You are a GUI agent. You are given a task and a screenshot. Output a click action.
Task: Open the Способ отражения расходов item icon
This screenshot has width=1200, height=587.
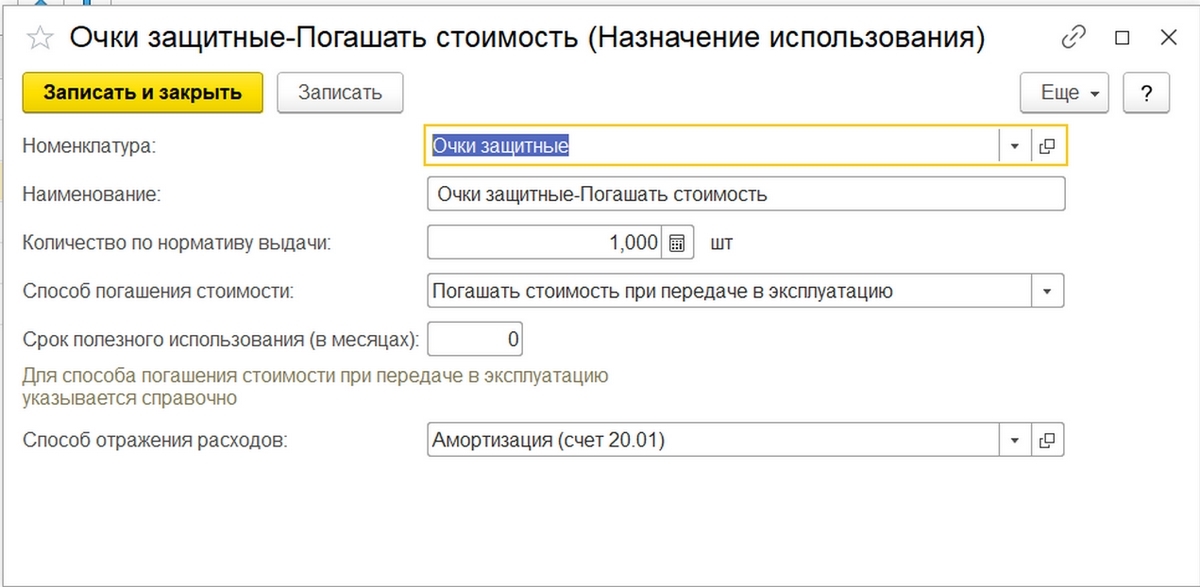pos(1047,440)
